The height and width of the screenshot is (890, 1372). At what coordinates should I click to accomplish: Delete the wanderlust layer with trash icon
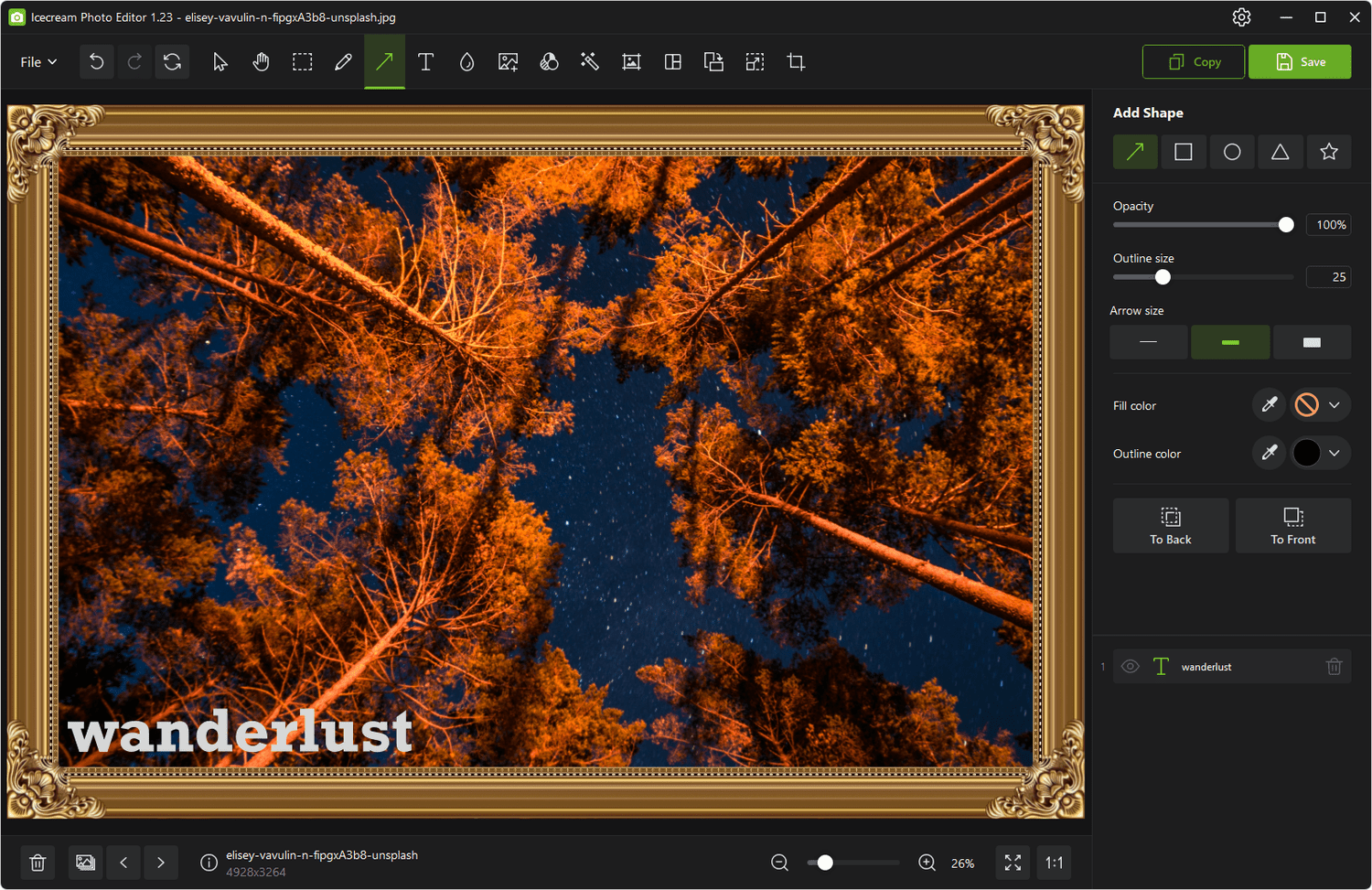(1334, 666)
